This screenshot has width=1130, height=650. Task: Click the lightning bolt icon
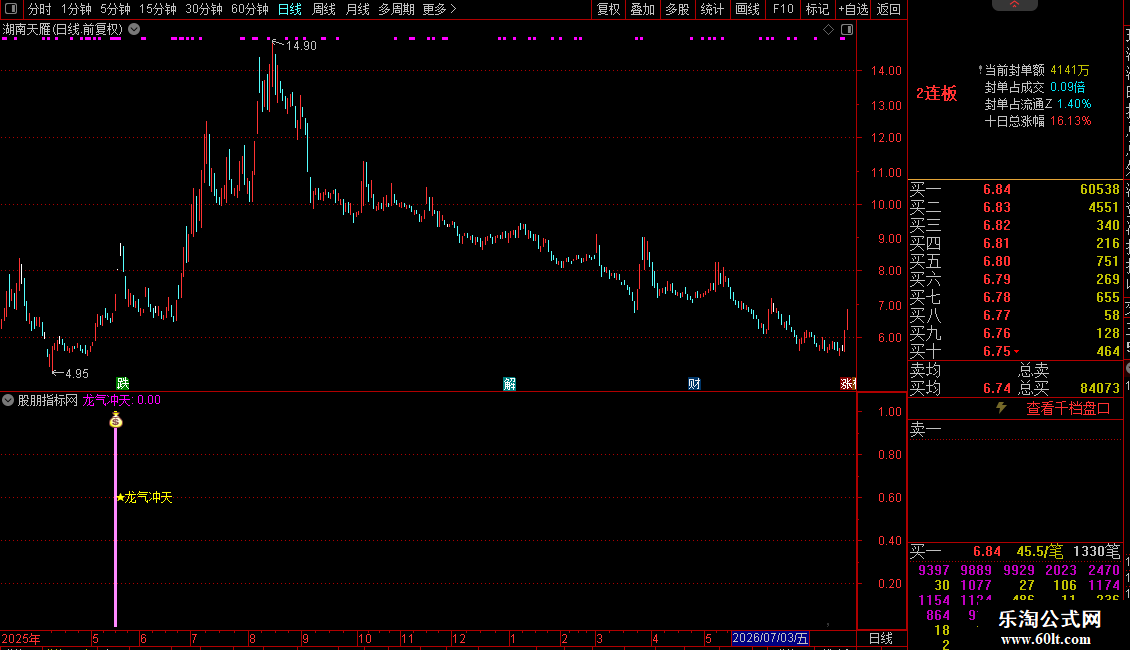pos(1001,408)
